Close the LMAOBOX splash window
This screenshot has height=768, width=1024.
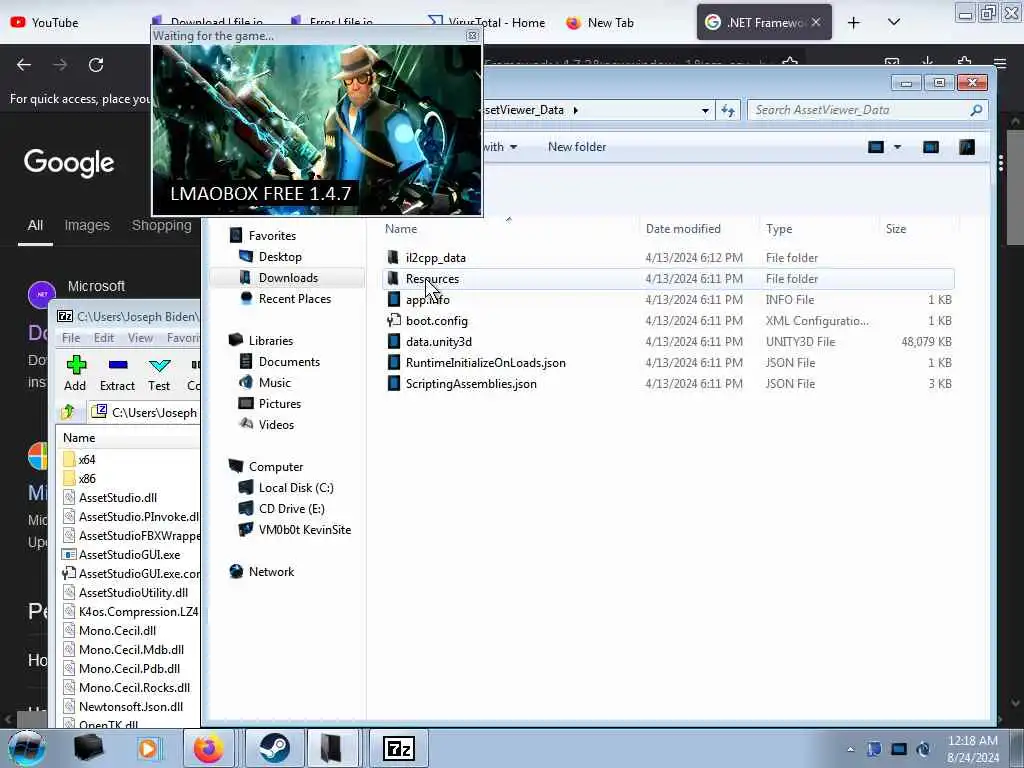[472, 36]
